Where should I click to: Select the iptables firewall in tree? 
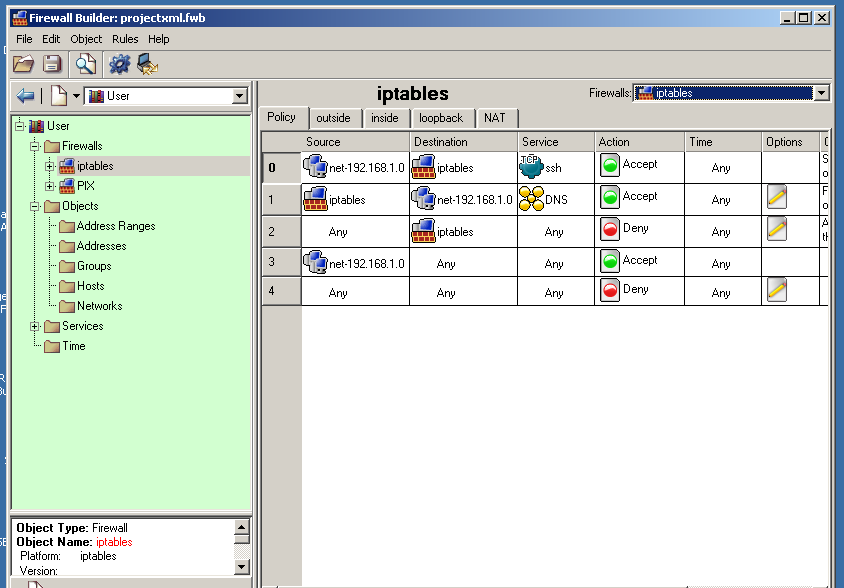95,166
